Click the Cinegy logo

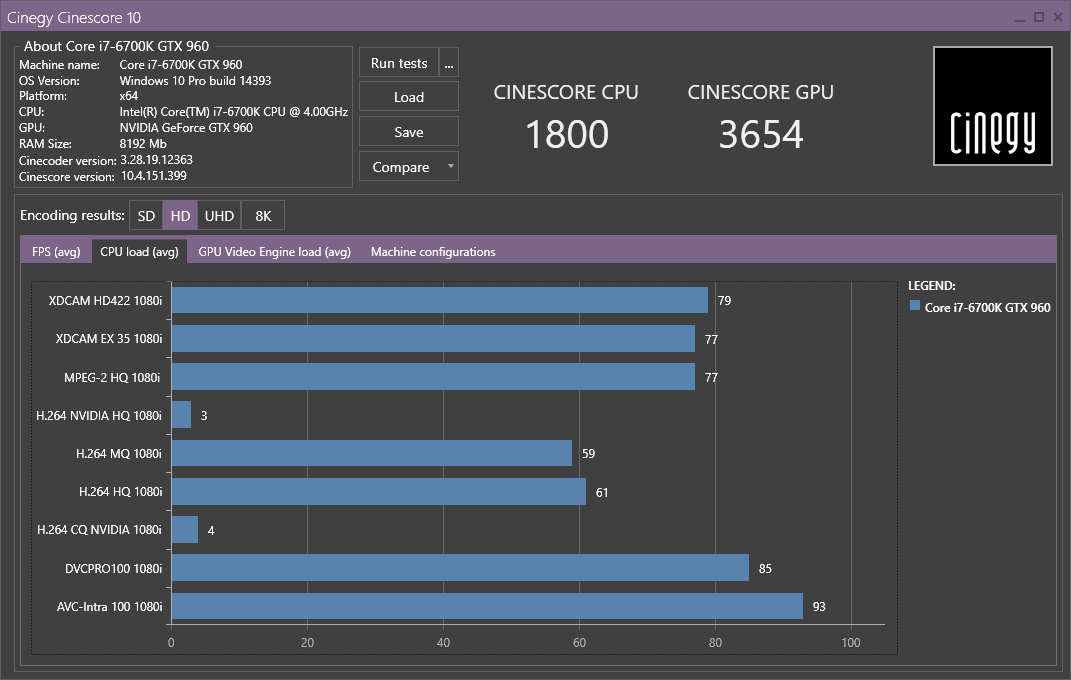coord(992,106)
